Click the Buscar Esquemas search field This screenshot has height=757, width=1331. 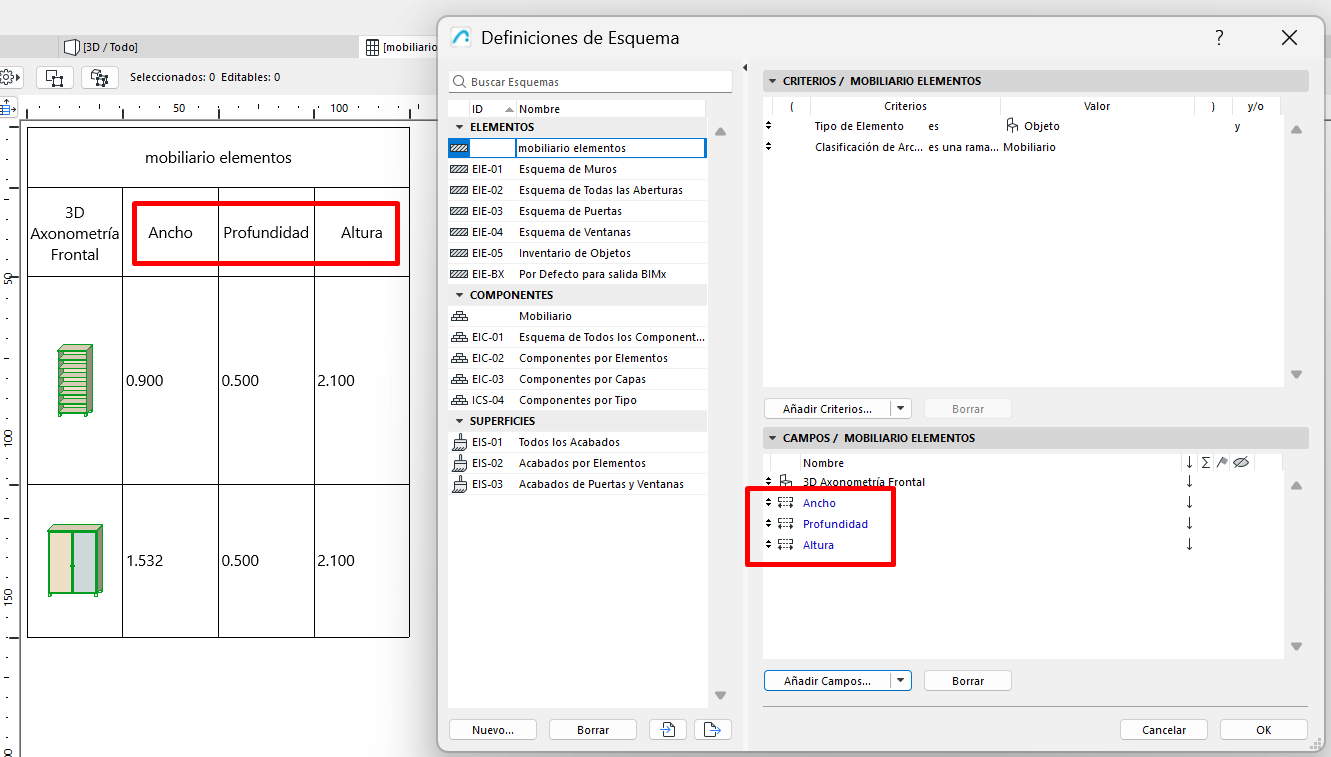click(x=595, y=82)
